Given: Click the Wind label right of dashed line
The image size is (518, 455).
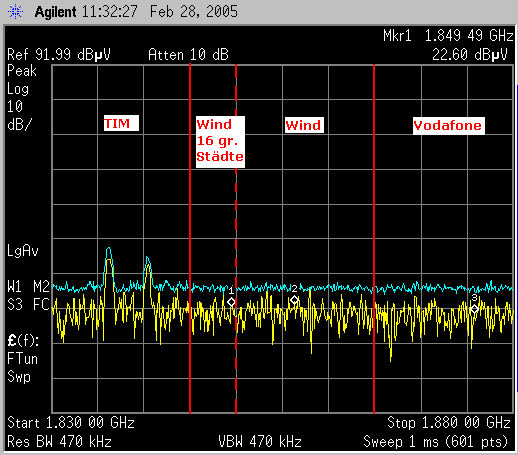Looking at the screenshot, I should (x=304, y=125).
